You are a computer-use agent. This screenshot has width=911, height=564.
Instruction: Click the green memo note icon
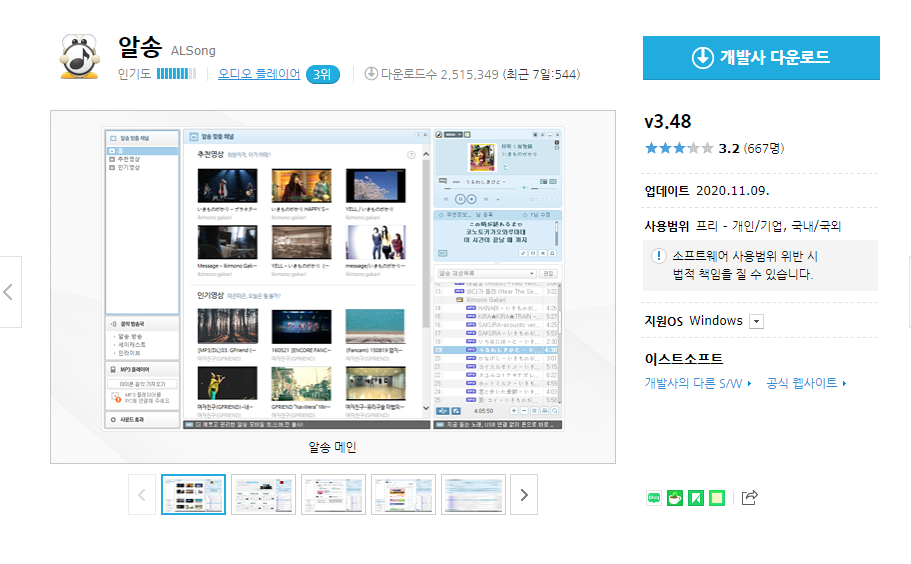tap(717, 498)
